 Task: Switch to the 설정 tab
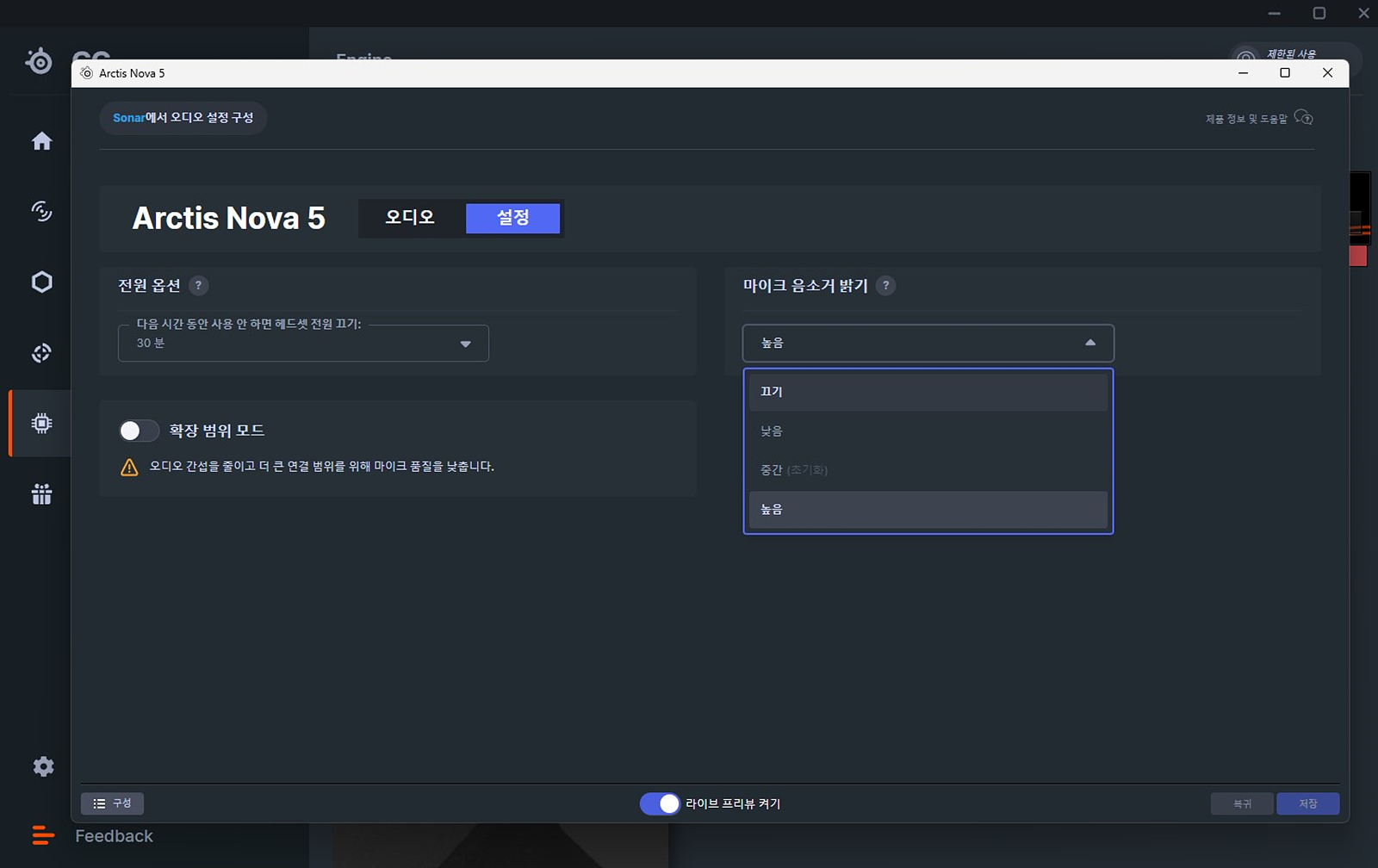(513, 218)
